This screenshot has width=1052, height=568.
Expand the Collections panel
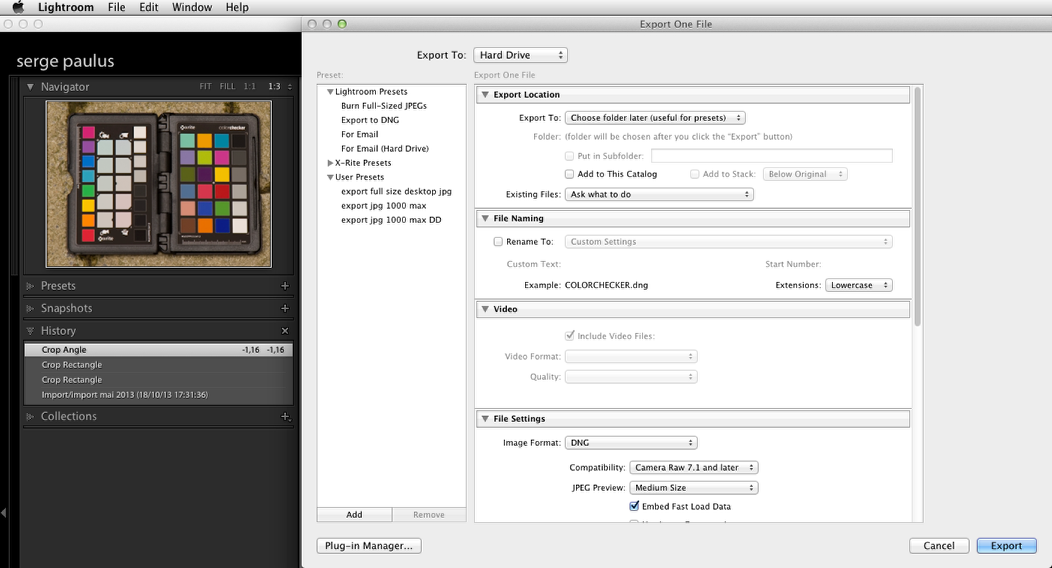[x=30, y=416]
